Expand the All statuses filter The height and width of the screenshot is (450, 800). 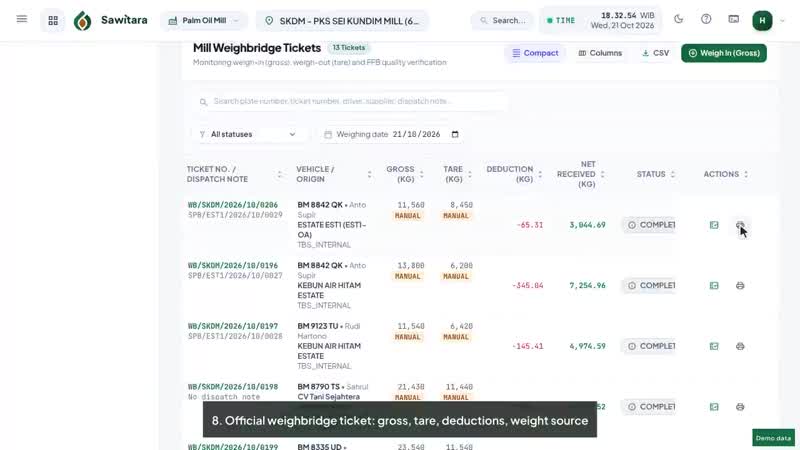pyautogui.click(x=248, y=134)
